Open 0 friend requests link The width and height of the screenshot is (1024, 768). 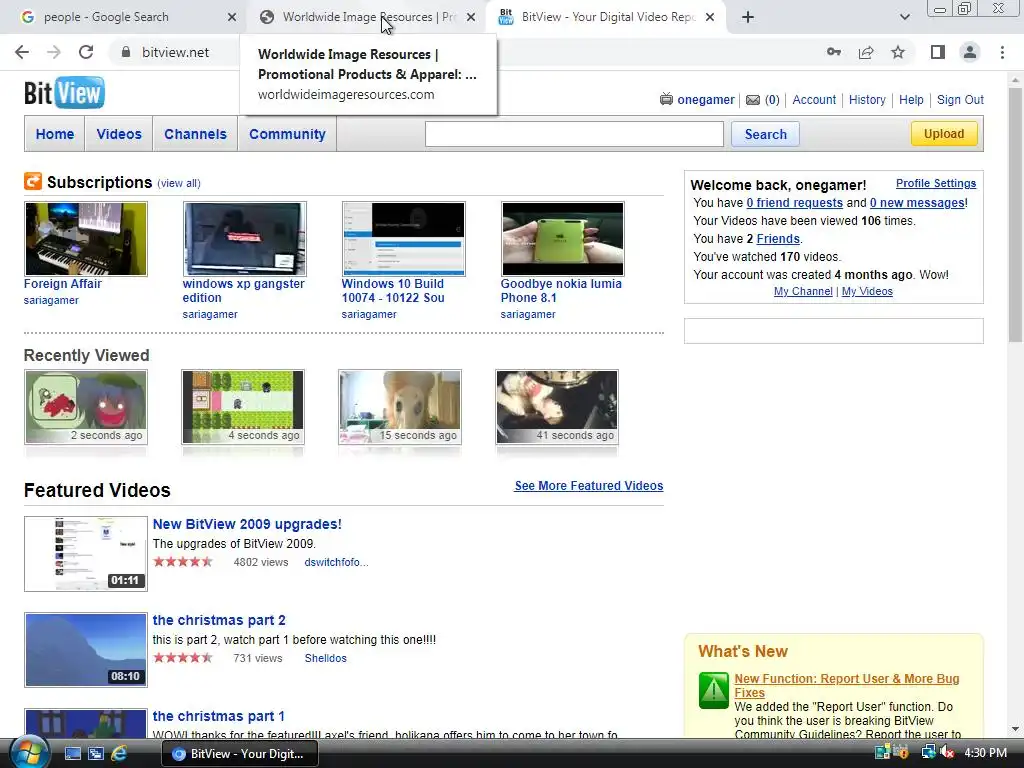tap(794, 203)
